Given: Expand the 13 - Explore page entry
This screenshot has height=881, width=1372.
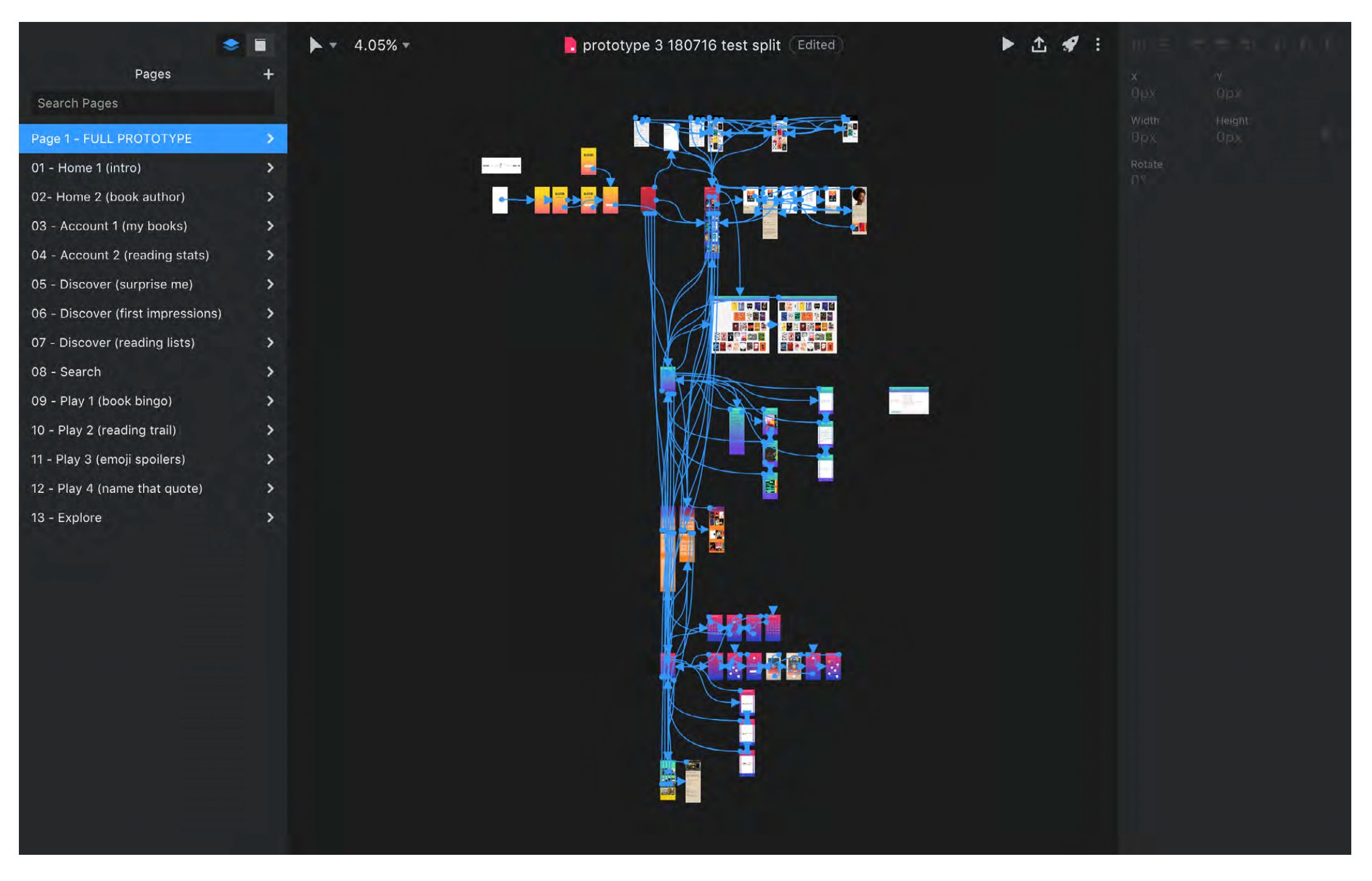Looking at the screenshot, I should (x=269, y=517).
